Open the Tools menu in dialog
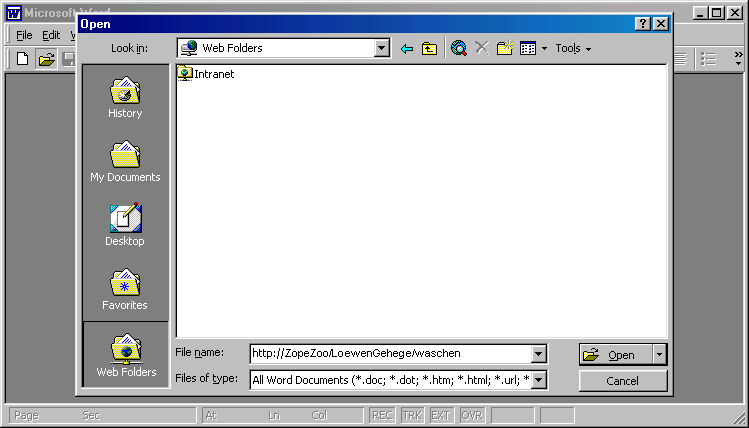 [x=573, y=48]
